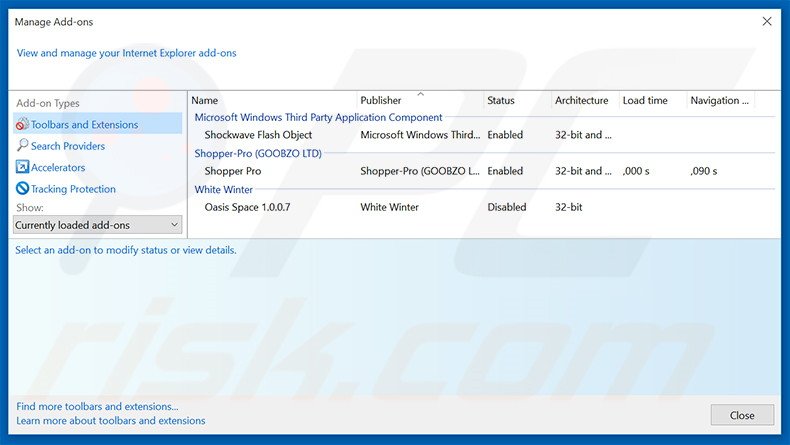Click the Close button
This screenshot has width=790, height=445.
pos(742,415)
